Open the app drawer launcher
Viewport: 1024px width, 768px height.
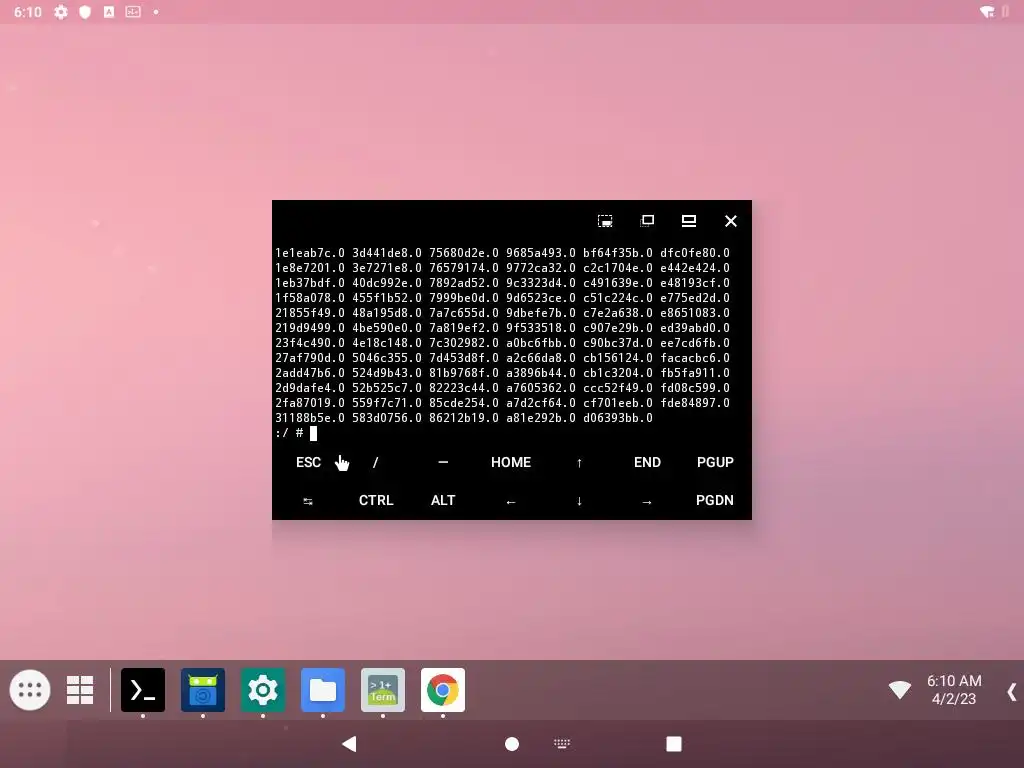point(30,690)
